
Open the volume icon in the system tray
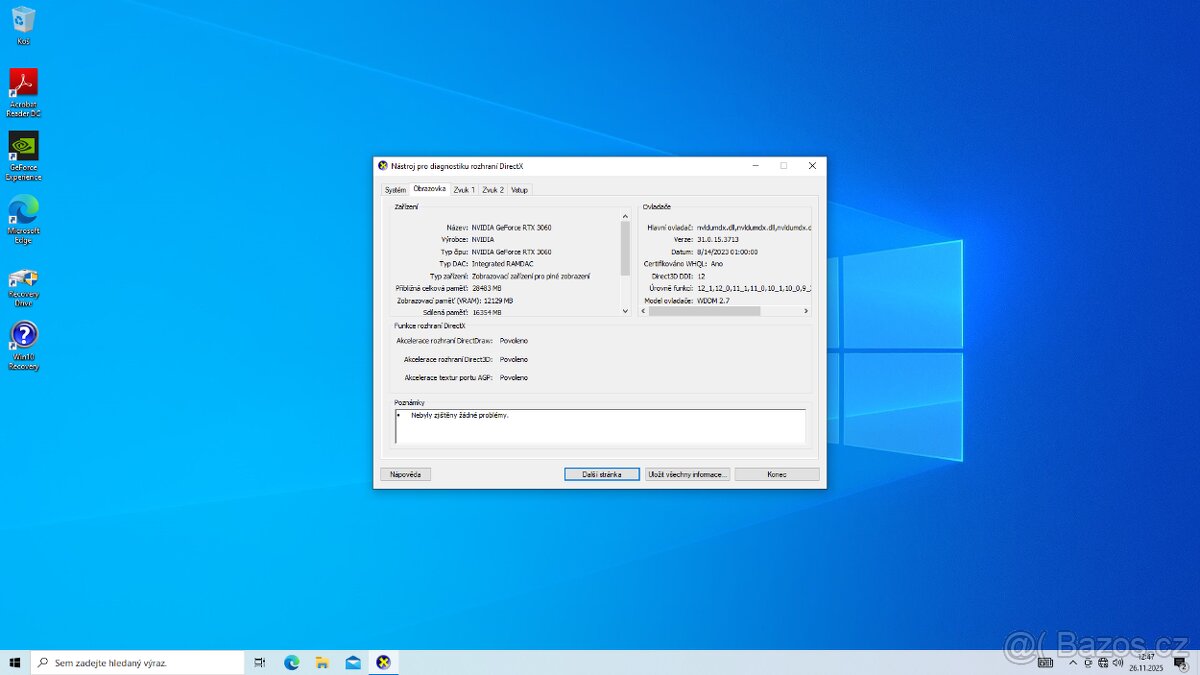point(1118,661)
